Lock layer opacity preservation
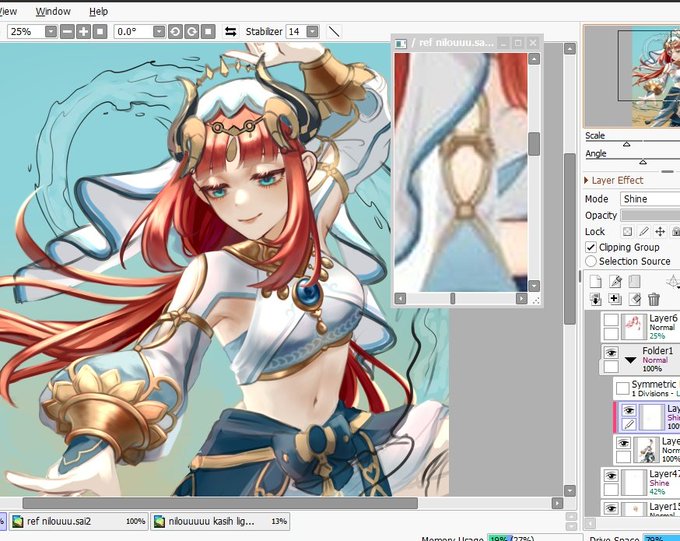 (x=627, y=232)
